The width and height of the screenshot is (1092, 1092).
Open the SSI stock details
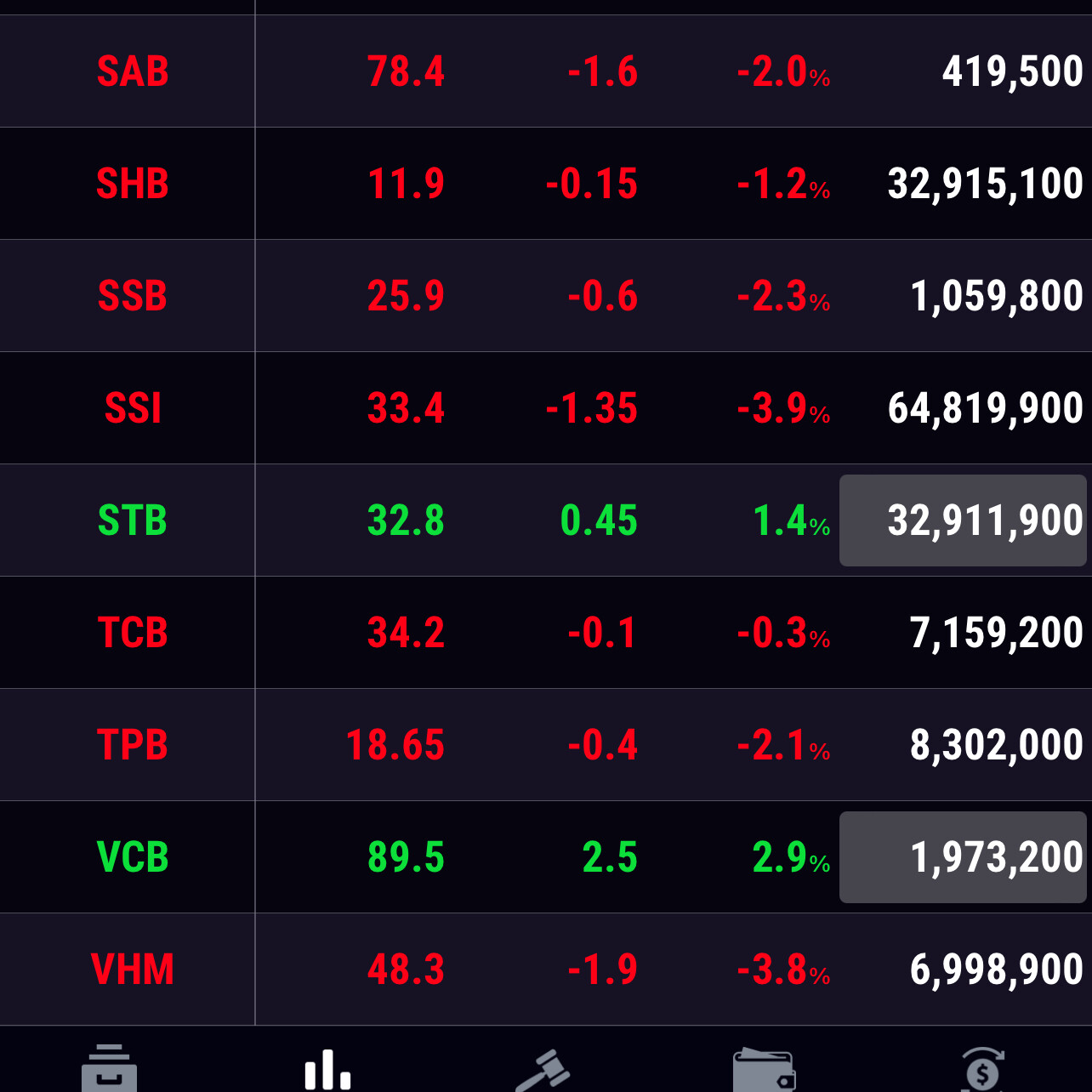coord(133,408)
